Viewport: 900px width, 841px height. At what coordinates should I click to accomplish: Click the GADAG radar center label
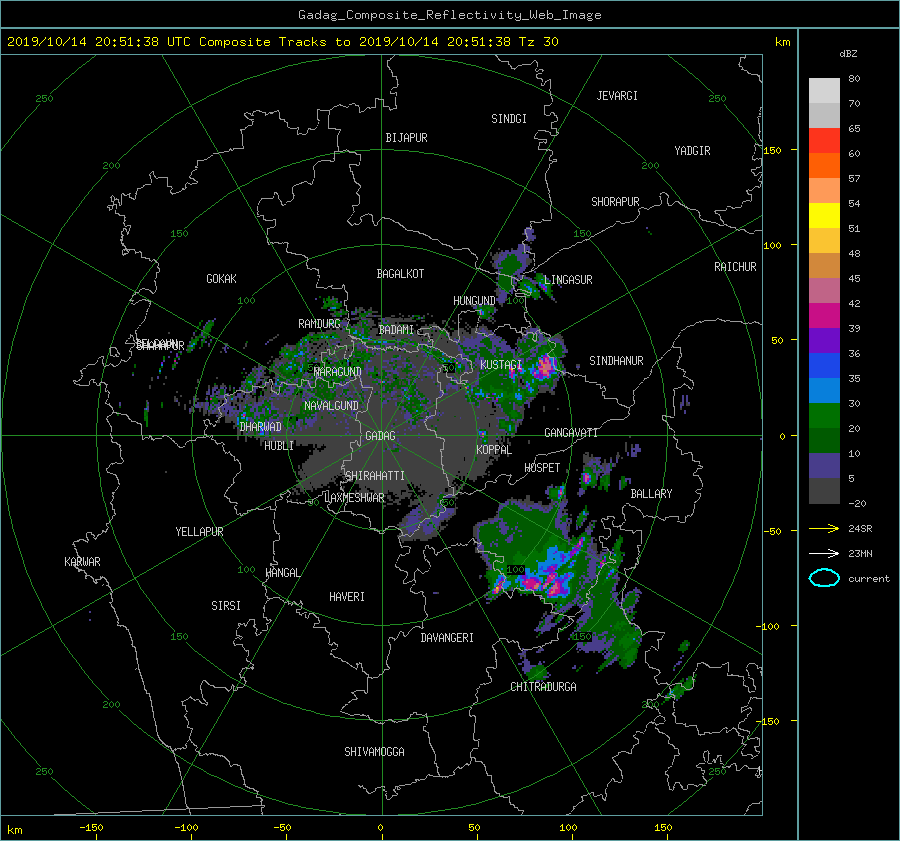pos(381,436)
